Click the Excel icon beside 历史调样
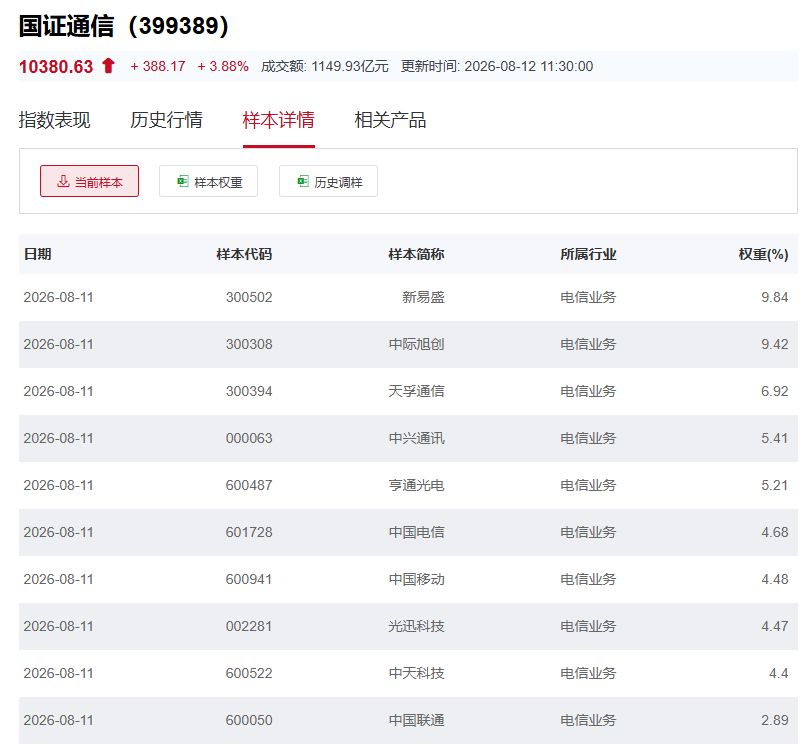804x751 pixels. click(x=303, y=181)
